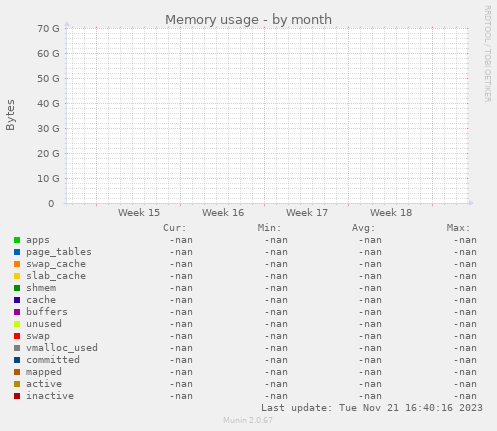This screenshot has width=497, height=431.
Task: Click the brown mapped legend swatch
Action: pos(17,372)
